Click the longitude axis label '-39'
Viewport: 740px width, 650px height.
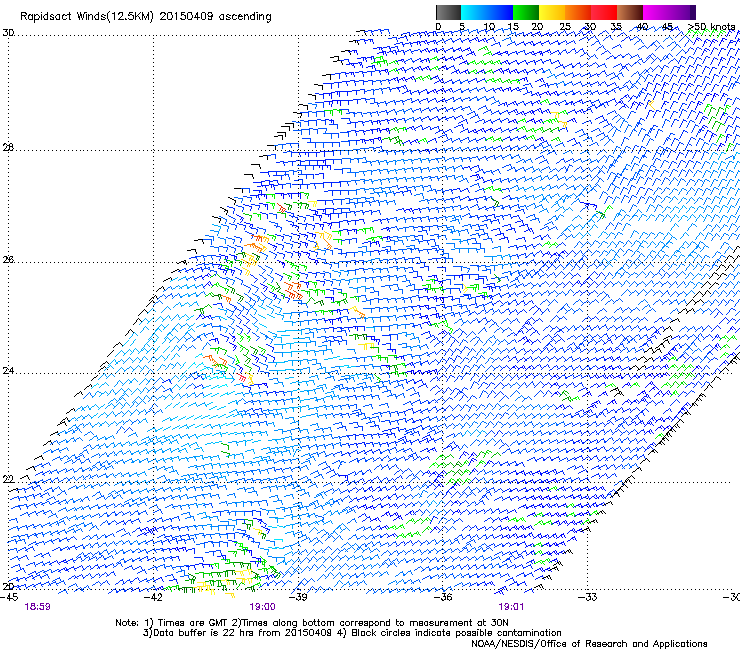(298, 597)
